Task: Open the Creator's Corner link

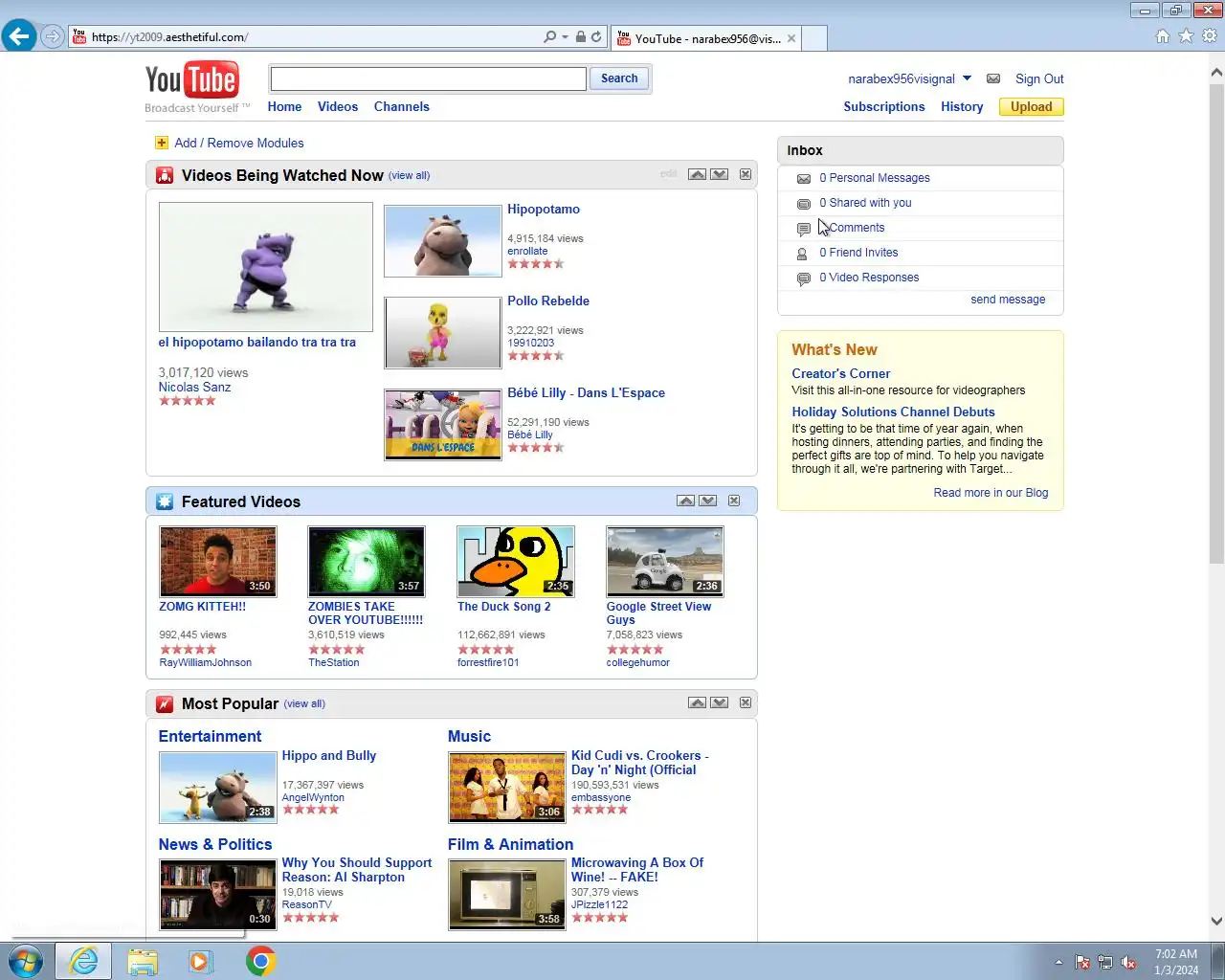Action: [x=840, y=374]
